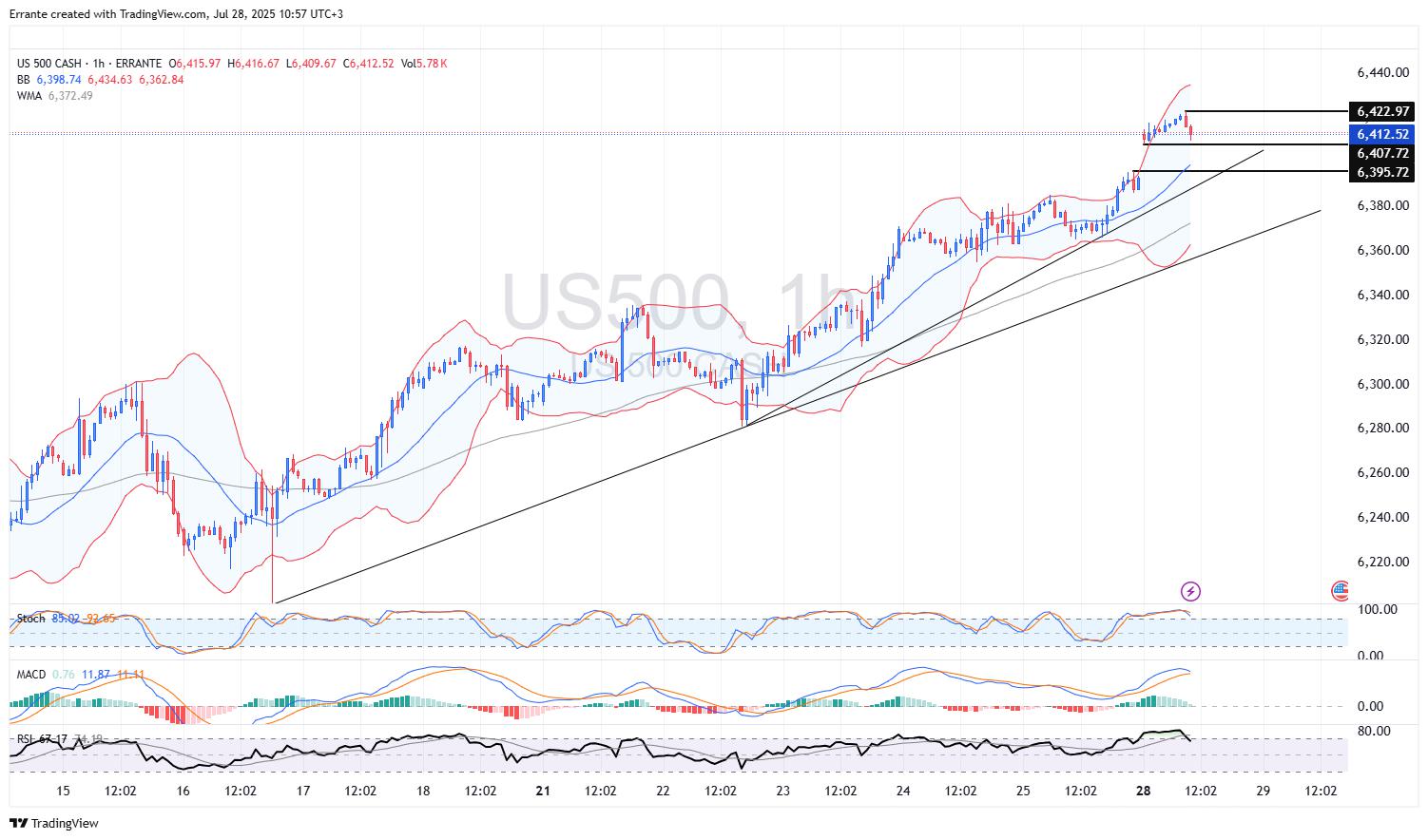This screenshot has width=1428, height=840.
Task: Click the 6,440.00 price axis level
Action: 1382,72
